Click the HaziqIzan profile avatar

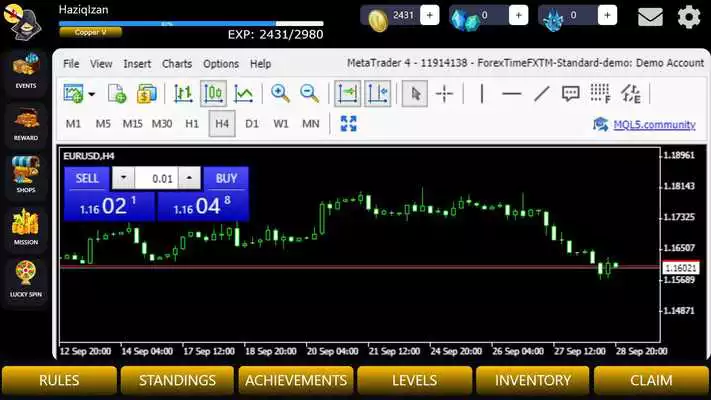coord(24,21)
